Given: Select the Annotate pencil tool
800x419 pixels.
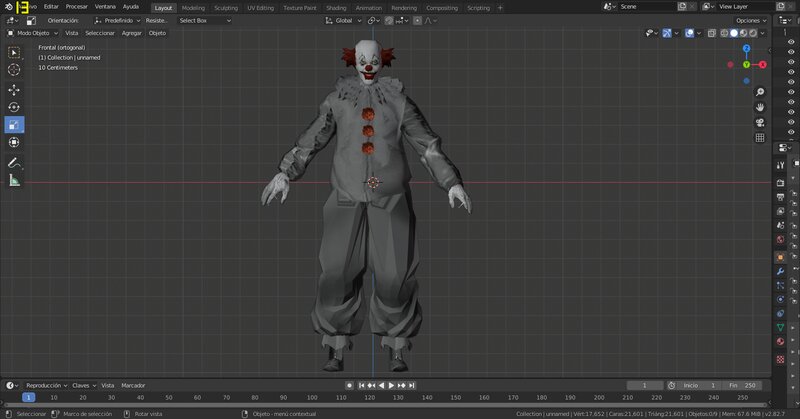Looking at the screenshot, I should [14, 163].
